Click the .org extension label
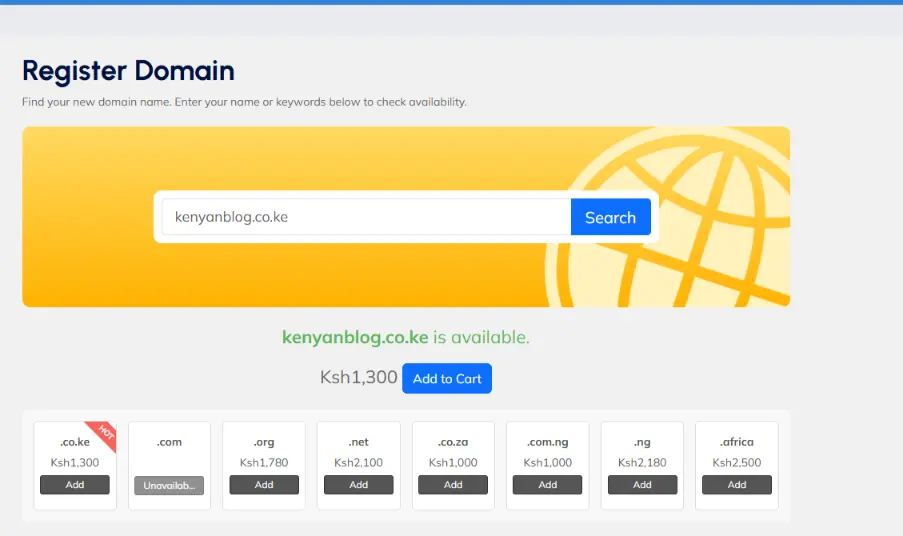 [264, 442]
